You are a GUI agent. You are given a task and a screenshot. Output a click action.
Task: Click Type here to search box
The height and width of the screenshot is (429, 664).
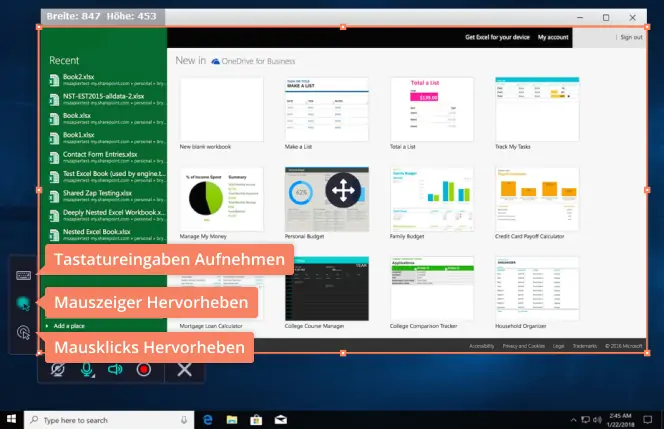pyautogui.click(x=109, y=420)
